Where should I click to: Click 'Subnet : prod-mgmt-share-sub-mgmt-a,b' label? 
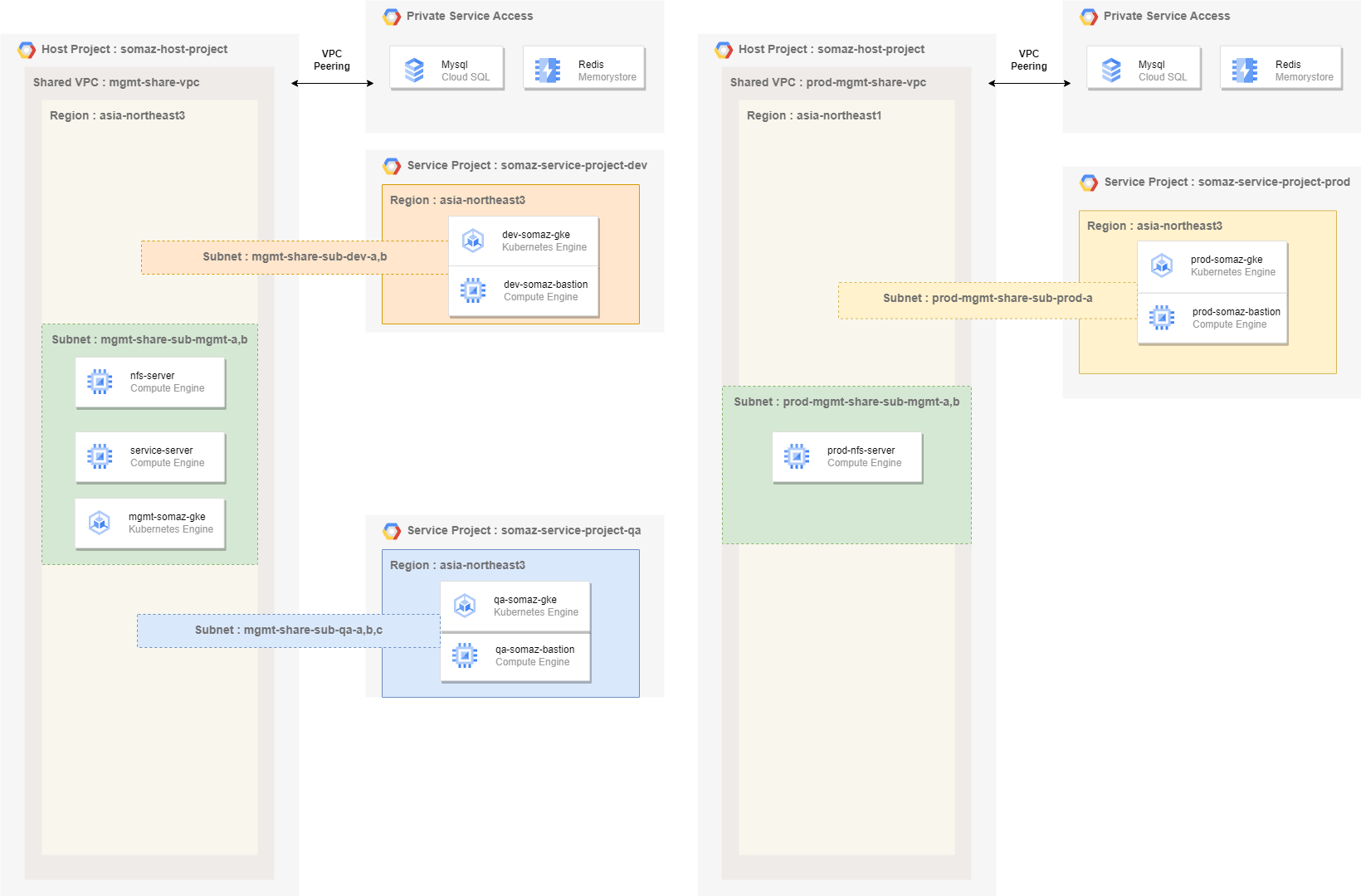pos(846,402)
